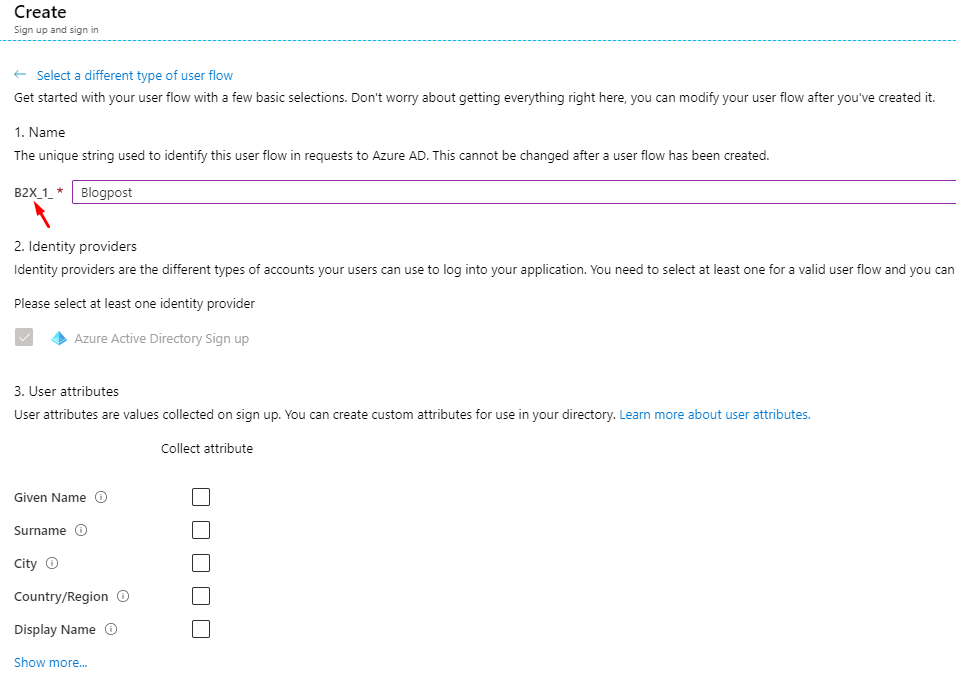Enable the Given Name collect attribute checkbox
The width and height of the screenshot is (956, 679).
(201, 498)
